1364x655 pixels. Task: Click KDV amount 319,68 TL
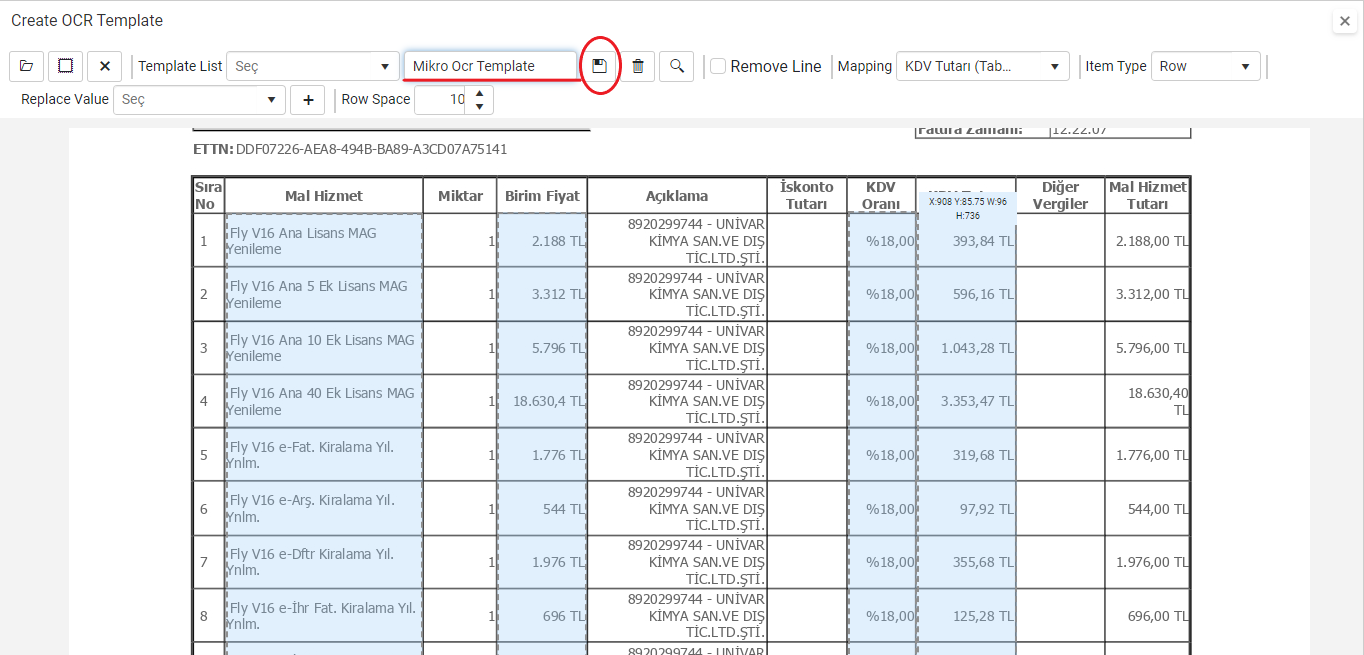(x=983, y=455)
